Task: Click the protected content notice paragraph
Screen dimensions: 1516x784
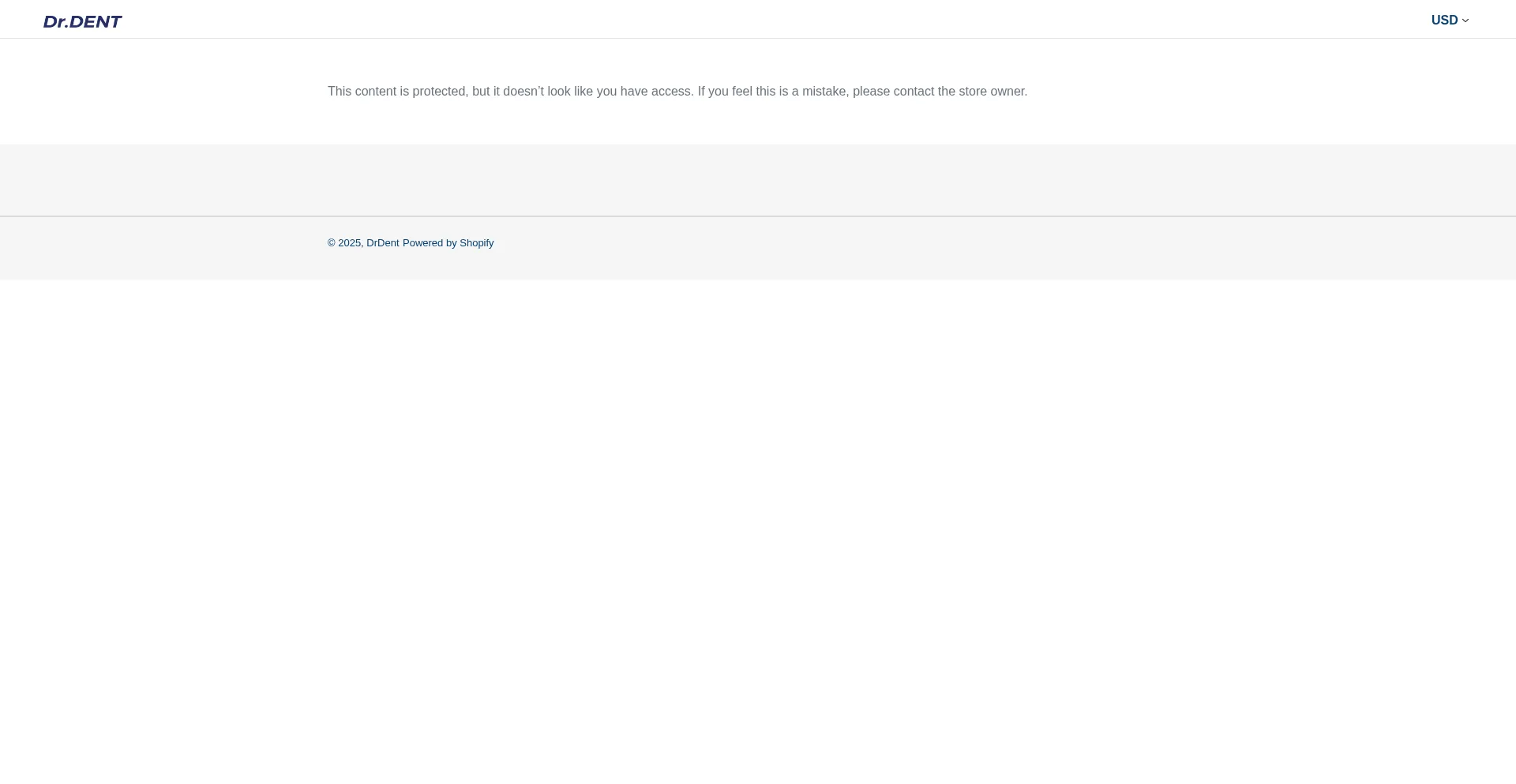Action: pos(677,92)
